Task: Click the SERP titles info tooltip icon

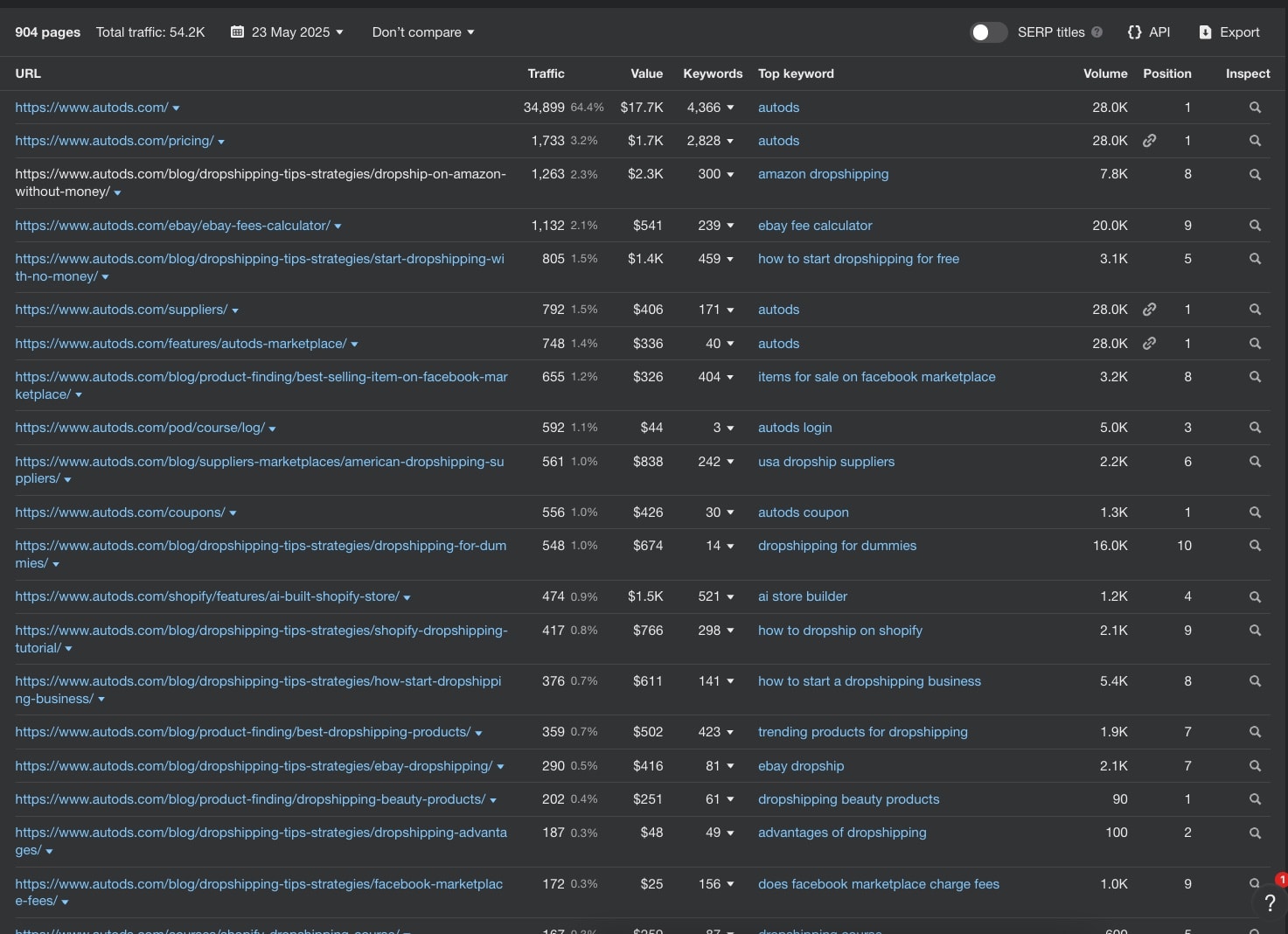Action: [x=1097, y=31]
